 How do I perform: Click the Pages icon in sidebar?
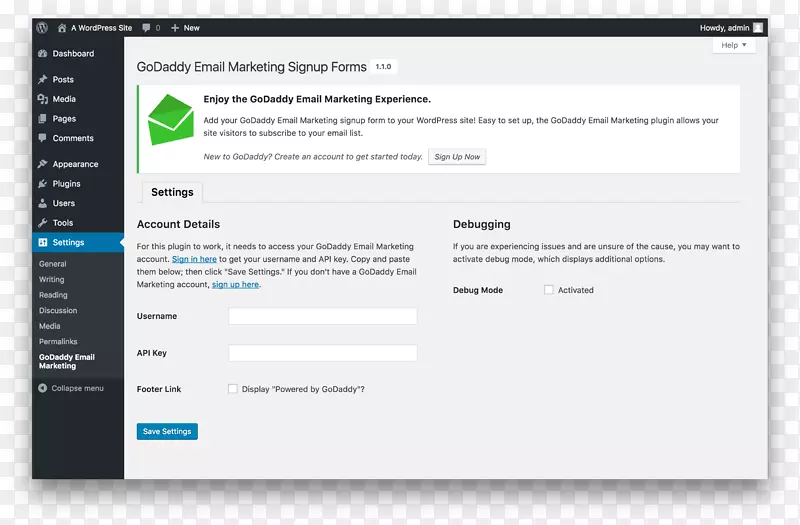(x=42, y=118)
